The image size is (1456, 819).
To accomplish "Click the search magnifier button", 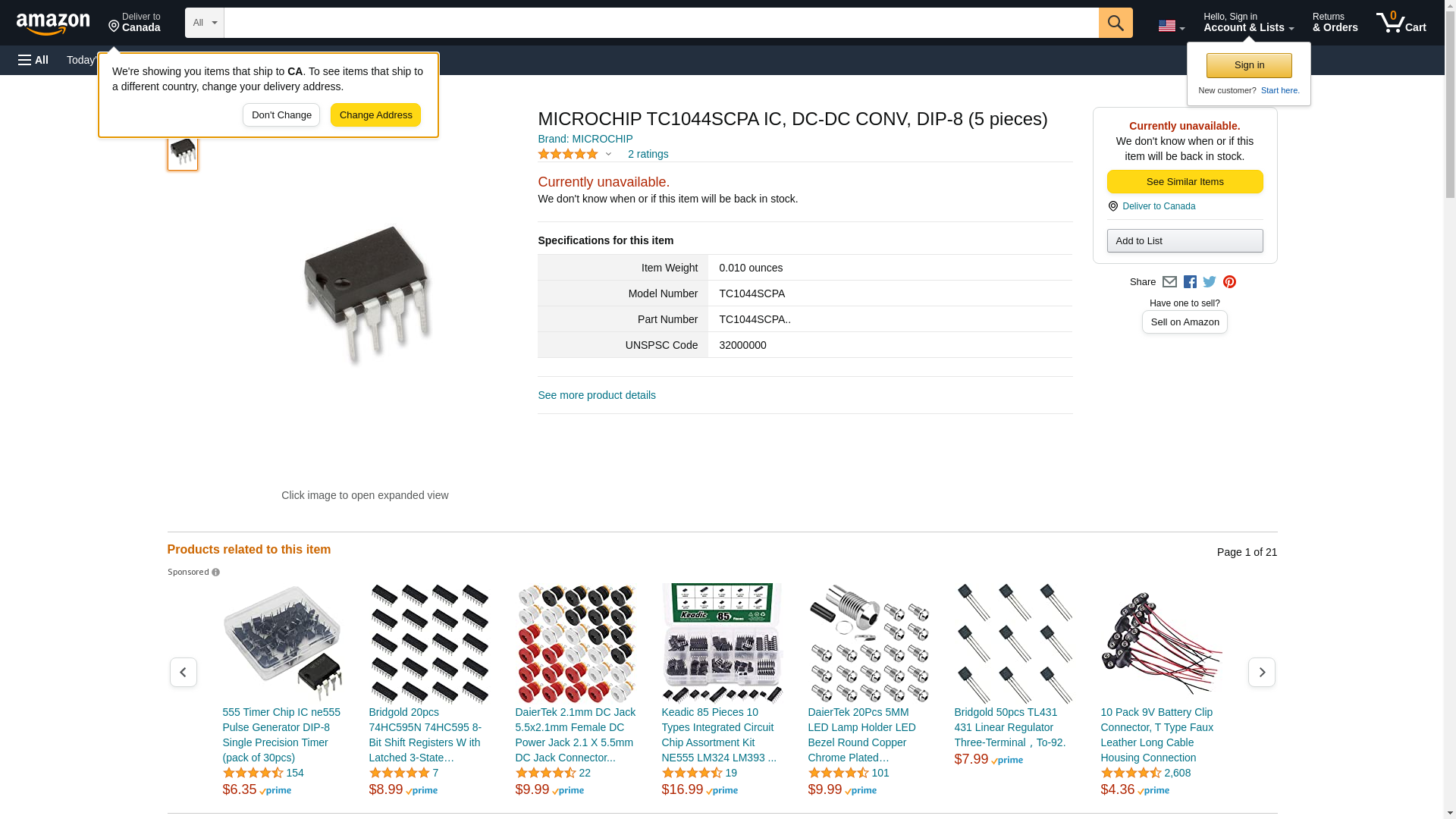I will click(x=1115, y=23).
